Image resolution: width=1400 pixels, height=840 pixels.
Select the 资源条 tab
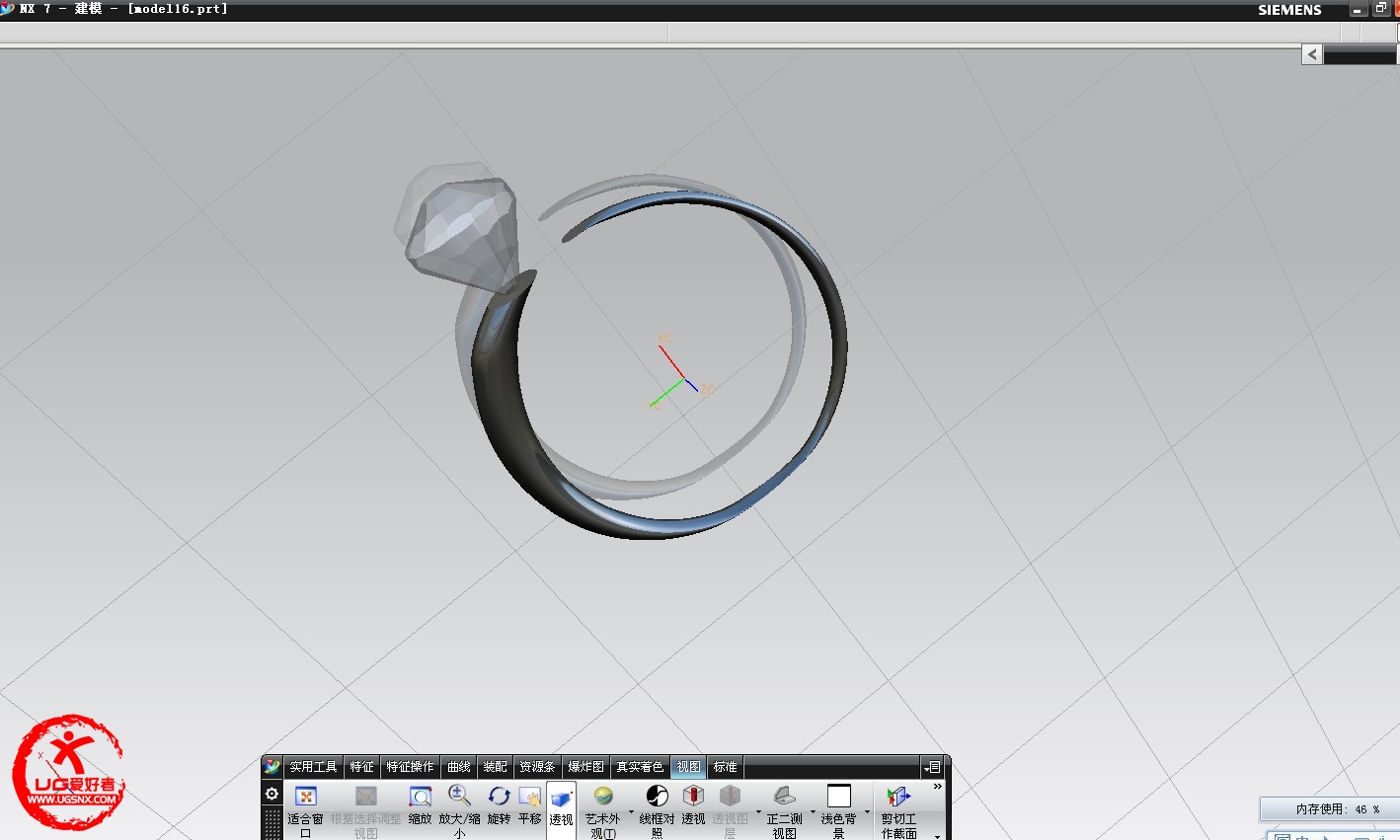(x=537, y=767)
